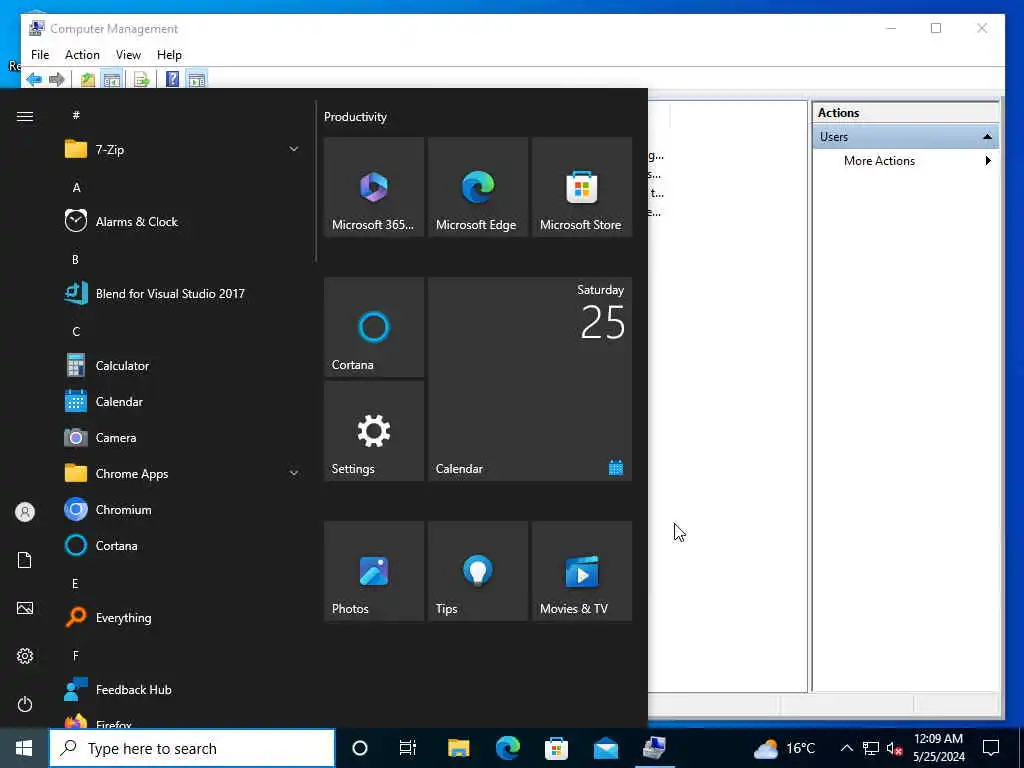Click the Back arrow in Computer Management toolbar
This screenshot has height=768, width=1024.
pyautogui.click(x=34, y=80)
